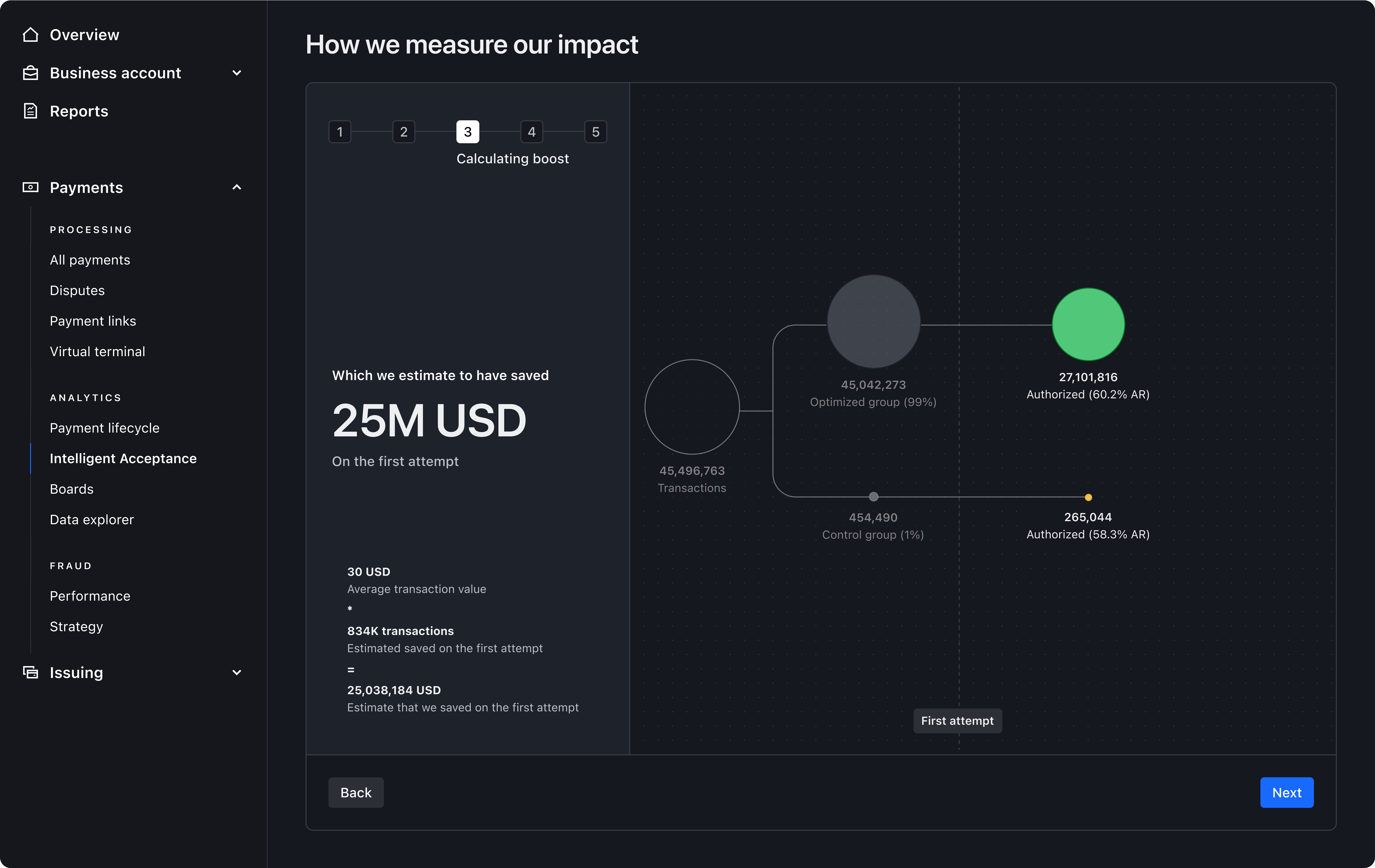Jump to step 2 in the stepper
Image resolution: width=1375 pixels, height=868 pixels.
[404, 132]
